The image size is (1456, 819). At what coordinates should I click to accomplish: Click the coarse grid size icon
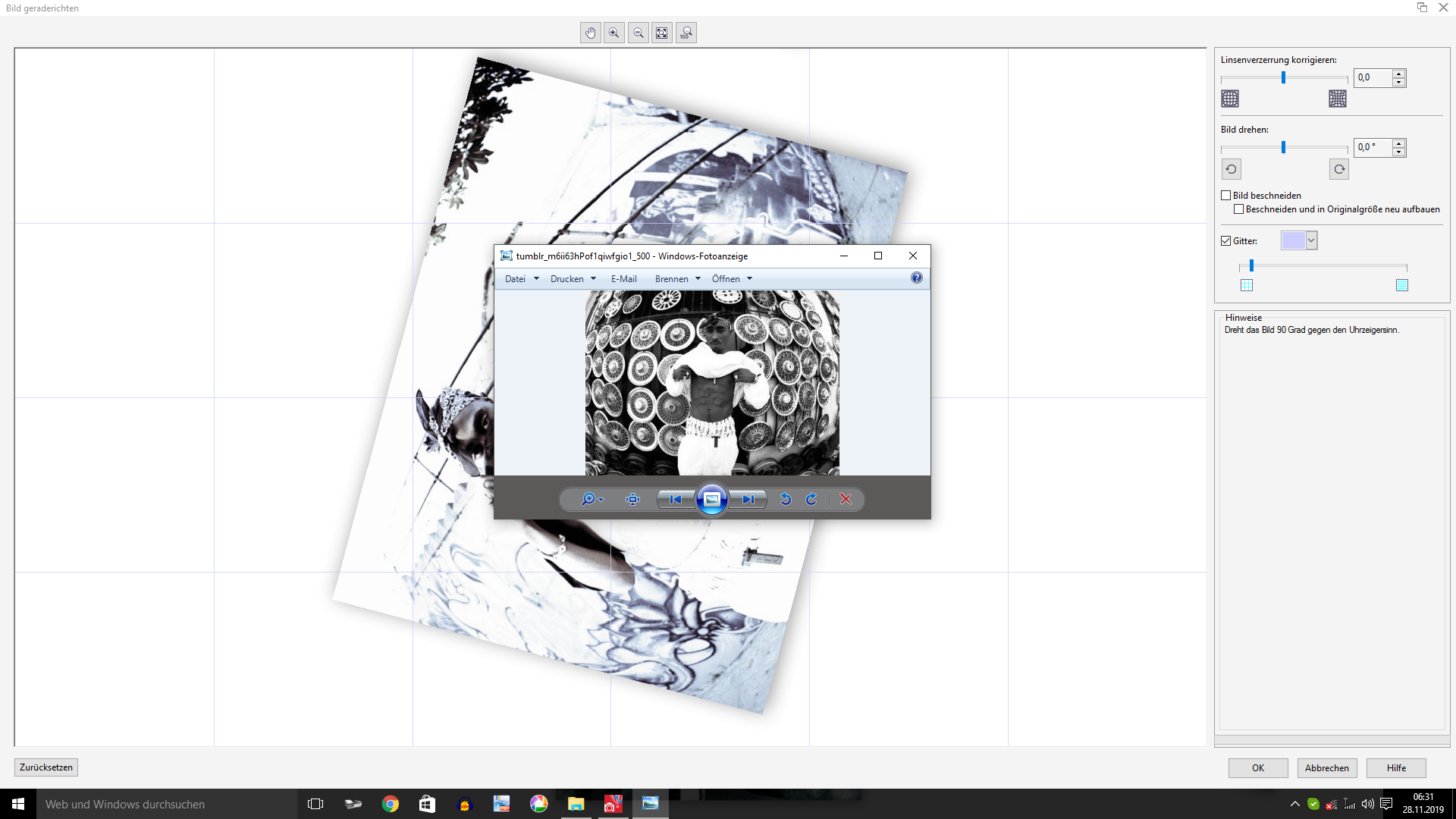[1247, 285]
